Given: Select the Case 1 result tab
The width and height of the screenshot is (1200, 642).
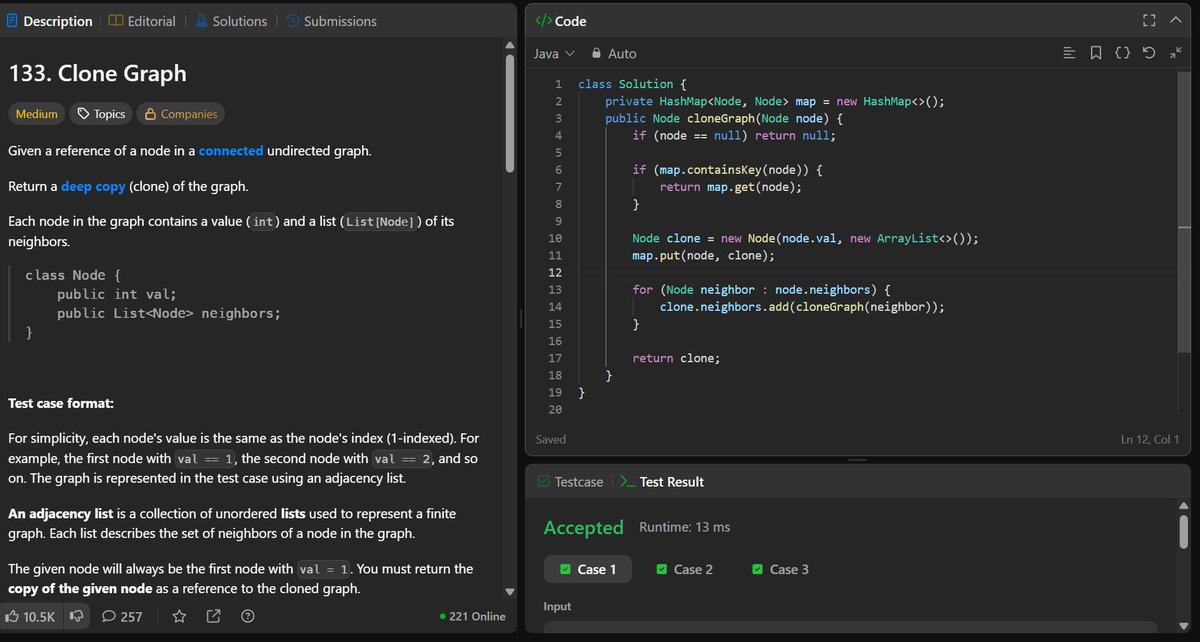Looking at the screenshot, I should coord(588,569).
